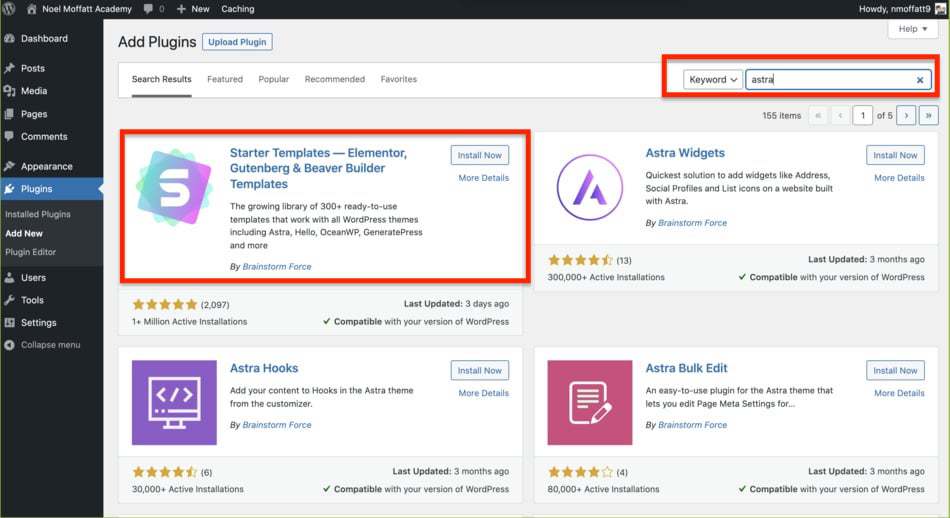
Task: Open the Keyword search type dropdown
Action: (712, 79)
